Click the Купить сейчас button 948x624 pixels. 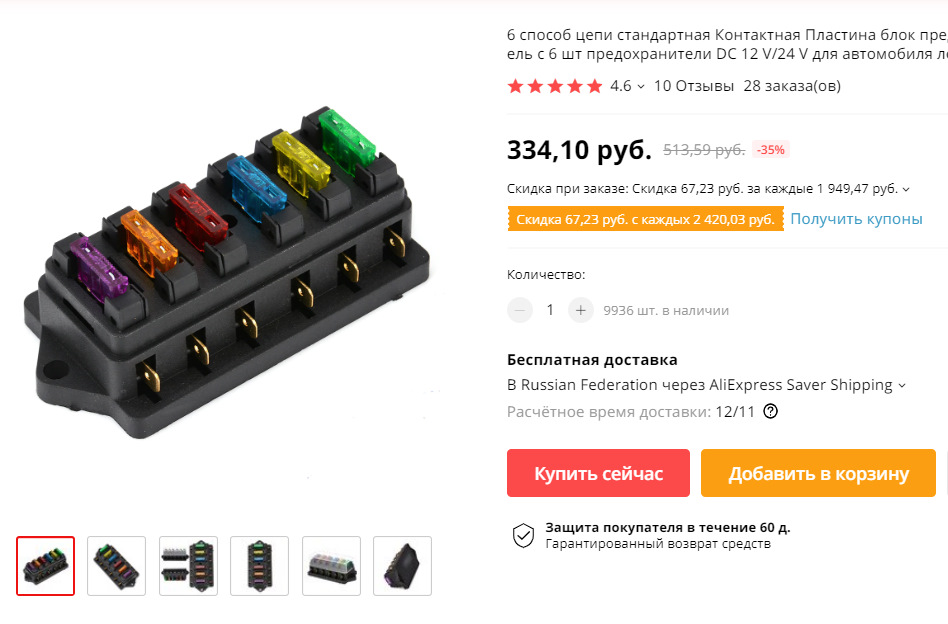click(x=598, y=473)
